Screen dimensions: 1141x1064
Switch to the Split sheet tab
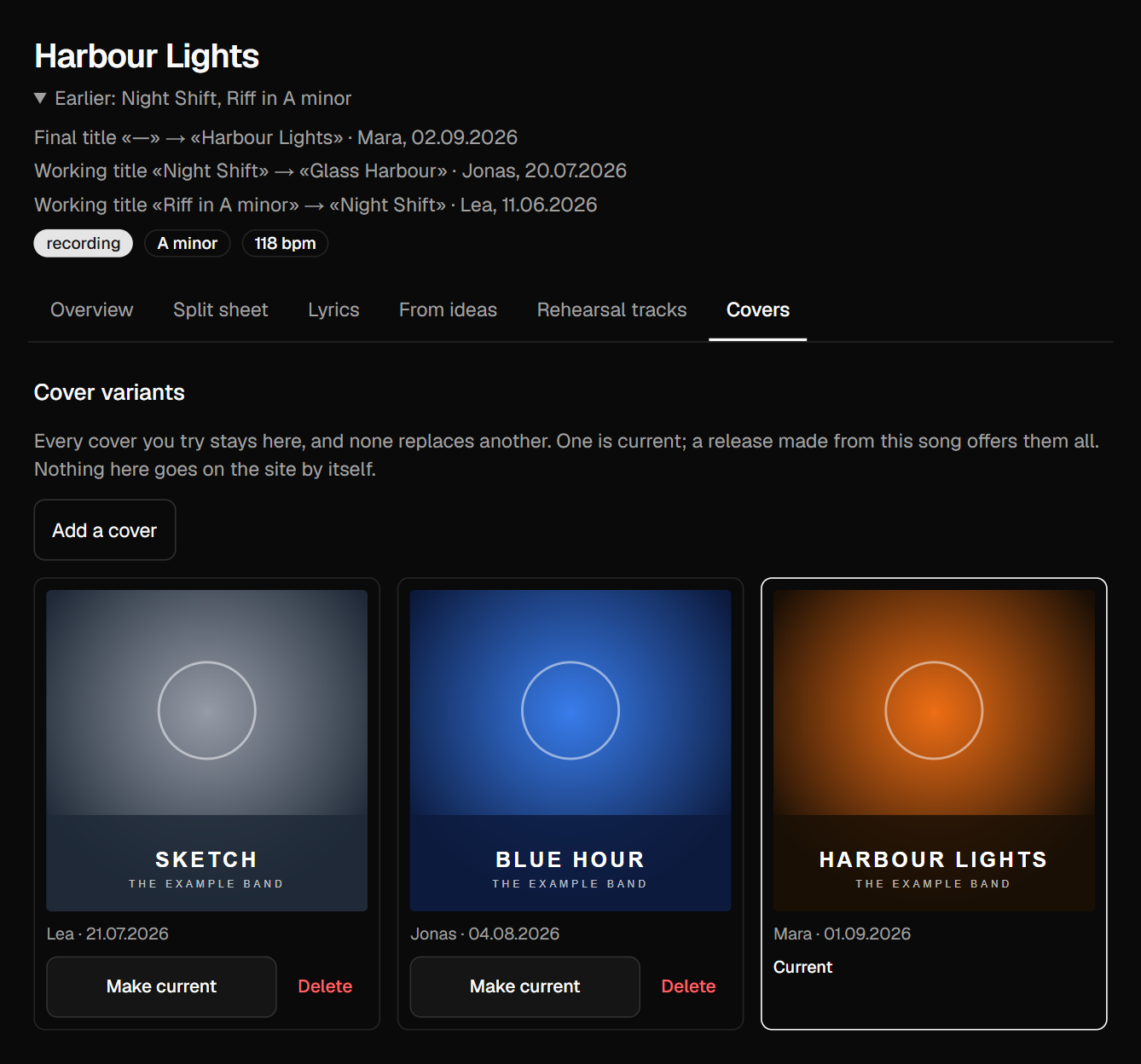pyautogui.click(x=221, y=309)
